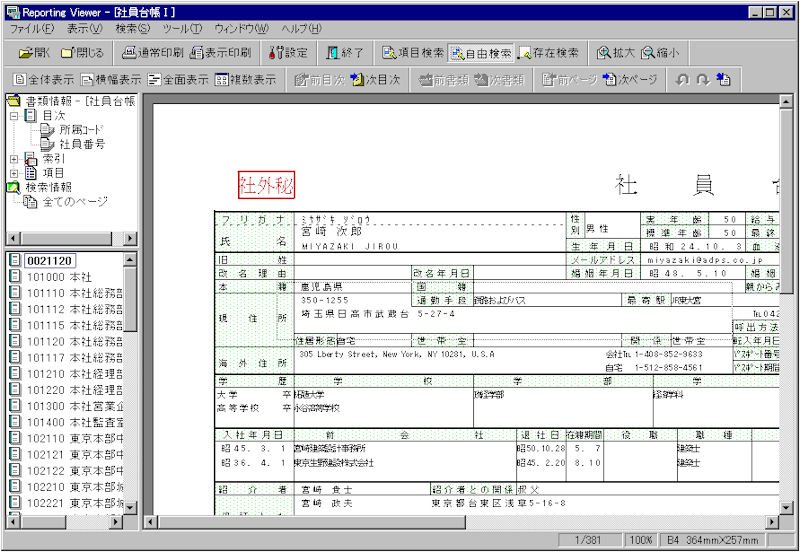Image resolution: width=800 pixels, height=552 pixels.
Task: Open the ツール(T) menu
Action: coord(182,29)
